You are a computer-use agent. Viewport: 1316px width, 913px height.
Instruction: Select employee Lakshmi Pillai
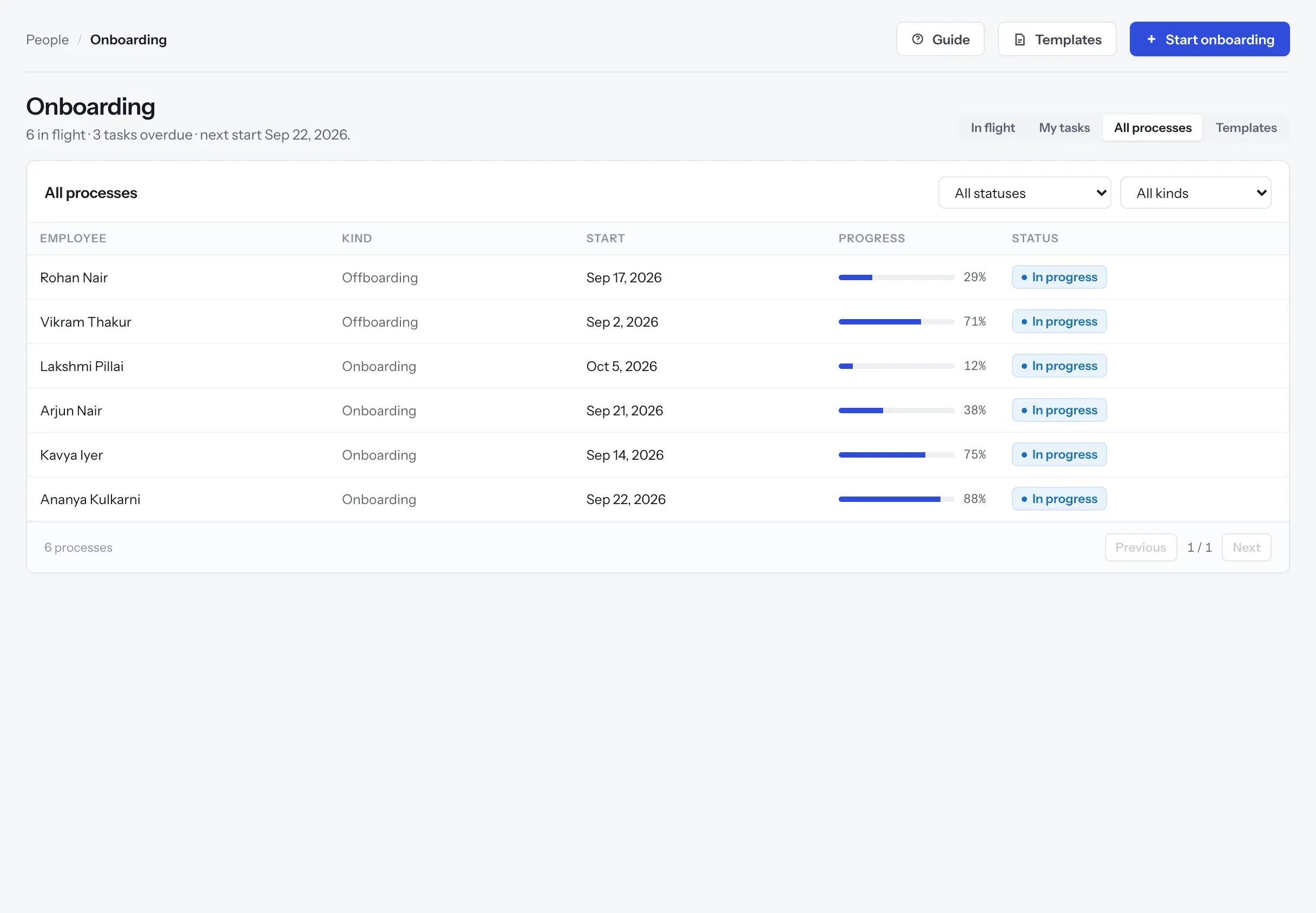click(82, 366)
